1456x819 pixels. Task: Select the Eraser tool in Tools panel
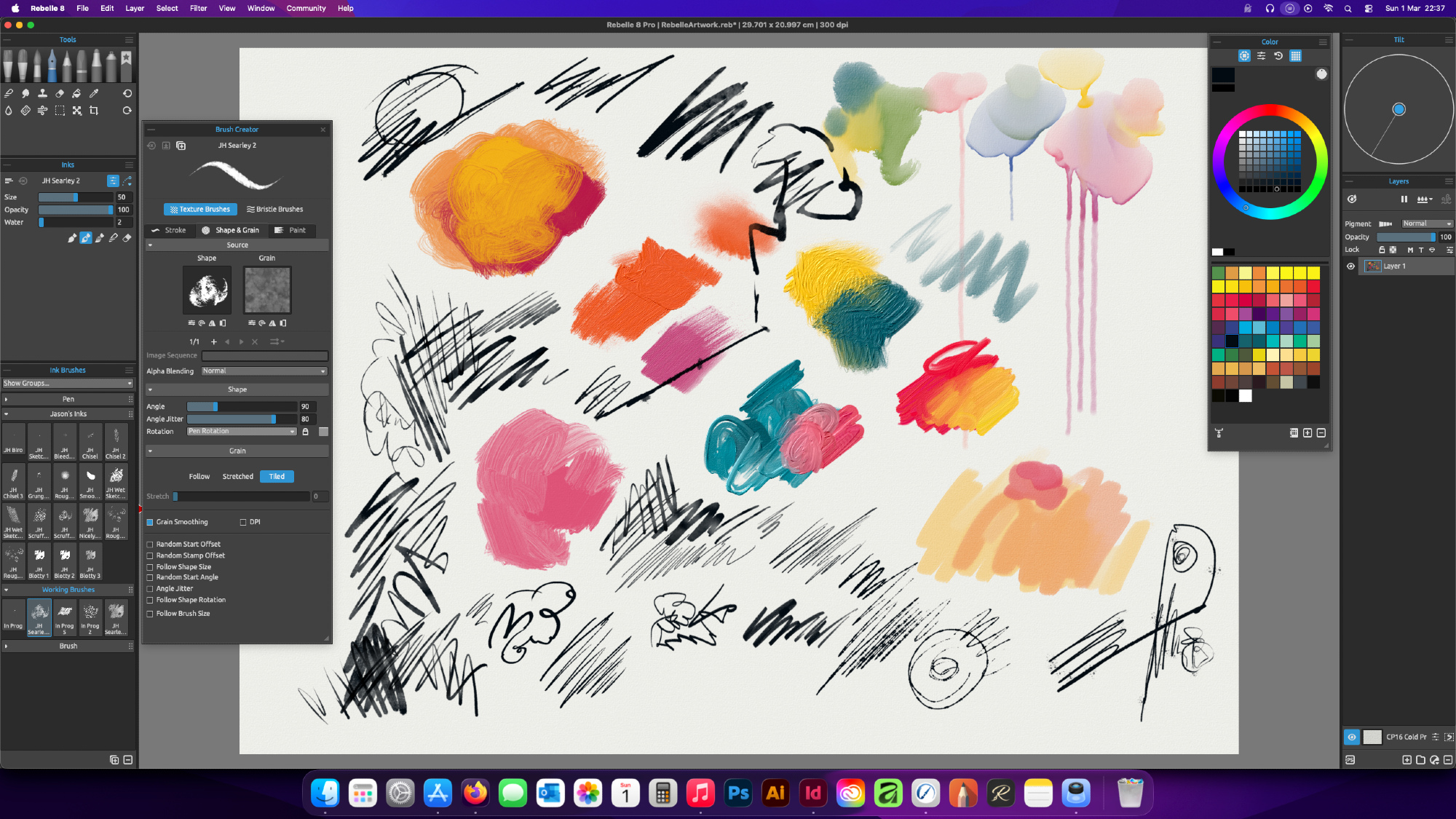tap(60, 93)
